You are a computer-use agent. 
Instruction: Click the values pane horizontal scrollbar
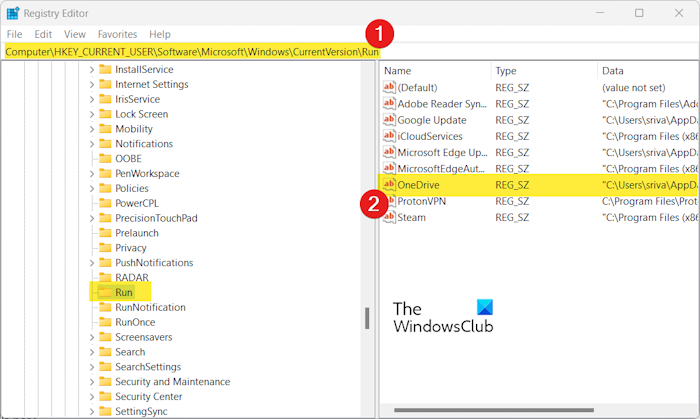click(x=494, y=410)
